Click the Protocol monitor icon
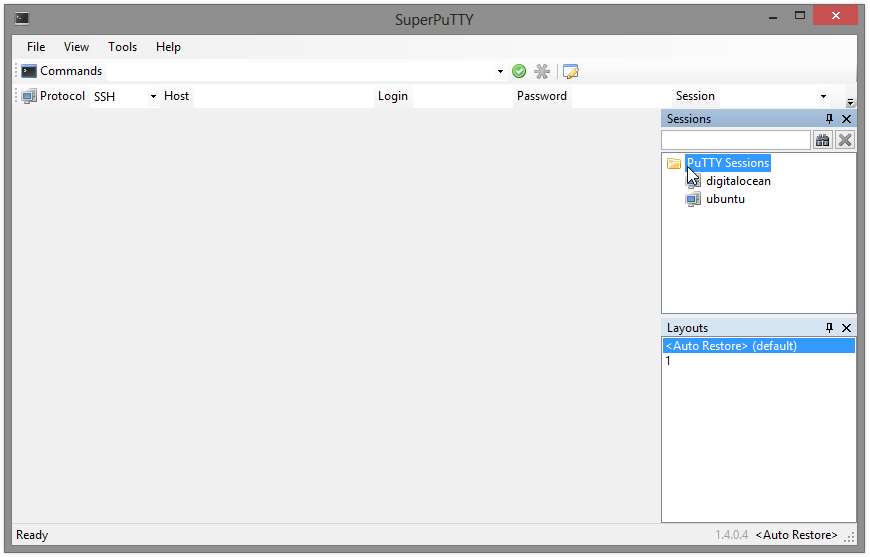Viewport: 870px width, 557px height. 29,96
